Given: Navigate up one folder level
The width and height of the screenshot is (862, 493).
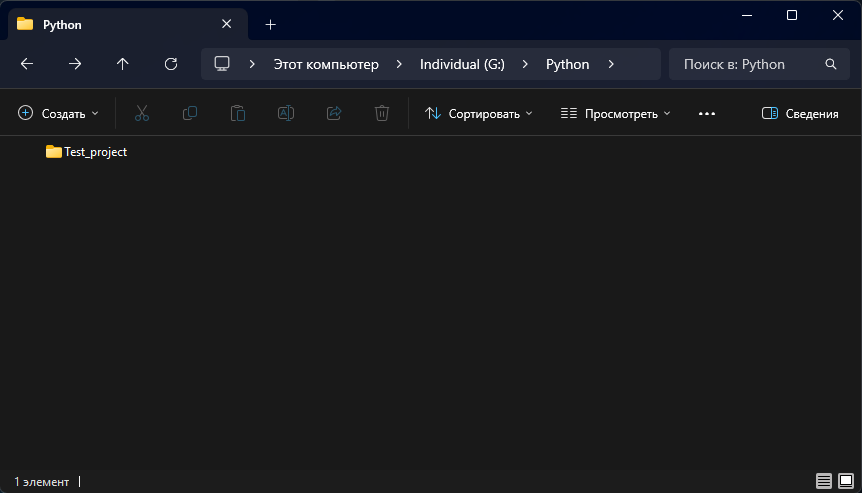Looking at the screenshot, I should 123,64.
